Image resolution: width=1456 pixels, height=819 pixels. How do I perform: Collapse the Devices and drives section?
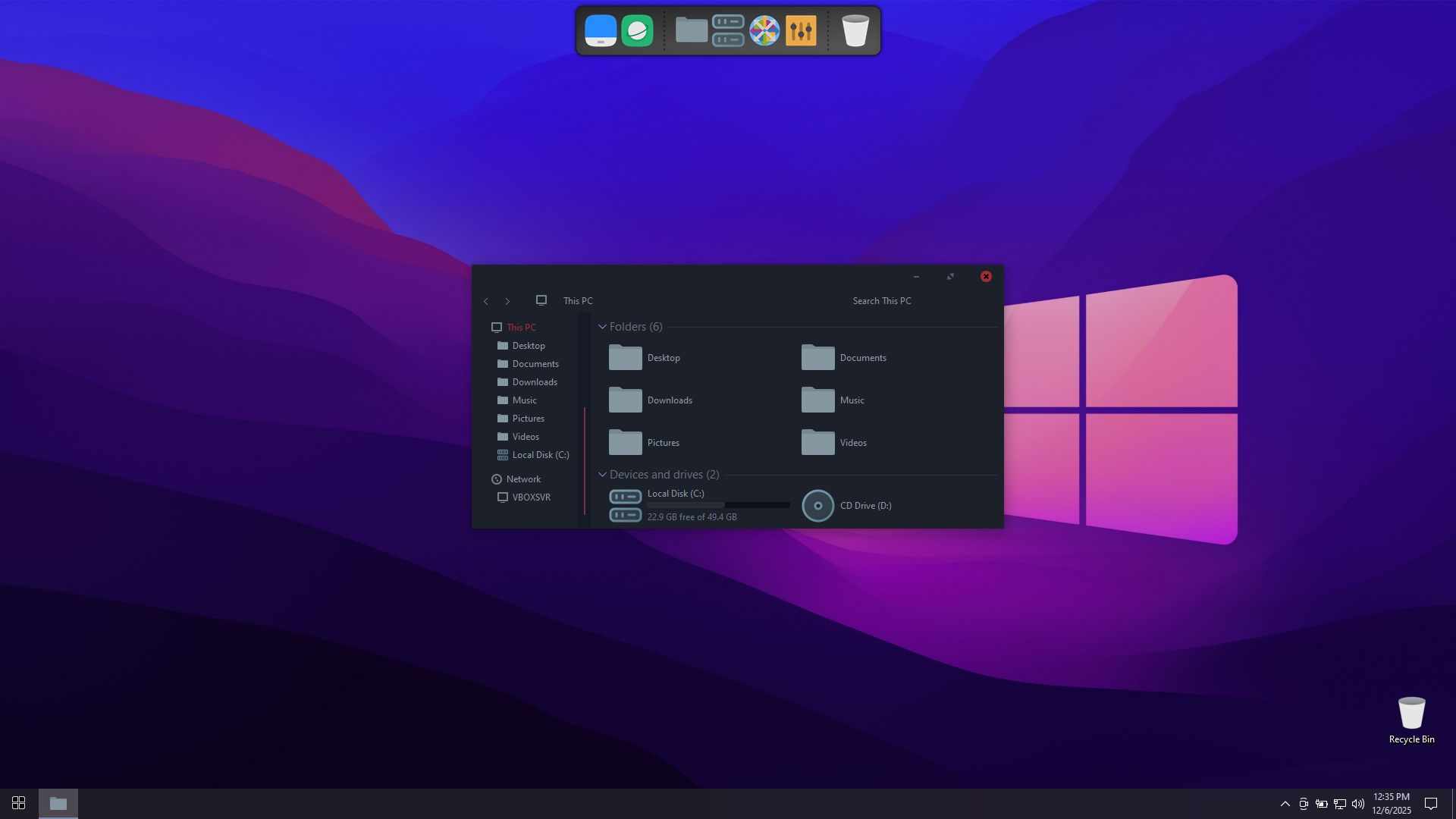point(603,475)
